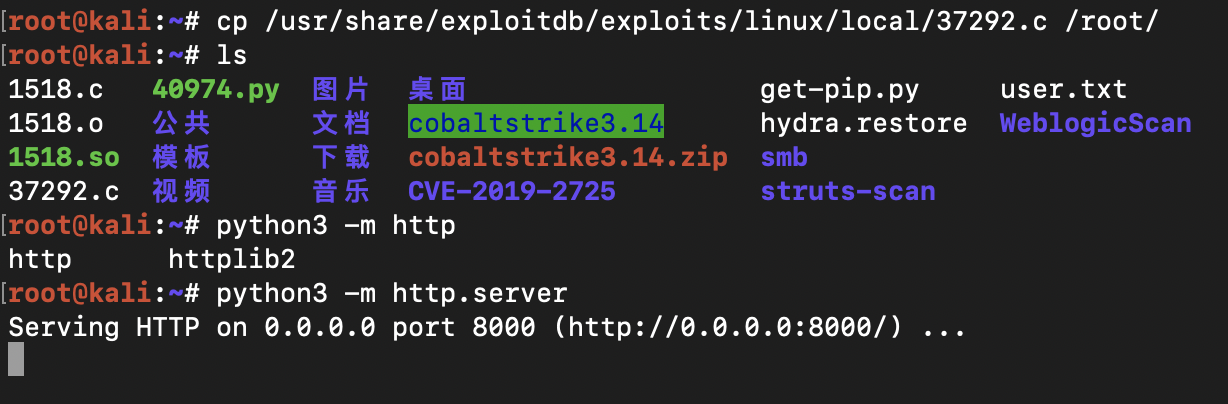Click the red cobaltstrike3.14.zip archive name
1228x404 pixels.
coord(567,157)
